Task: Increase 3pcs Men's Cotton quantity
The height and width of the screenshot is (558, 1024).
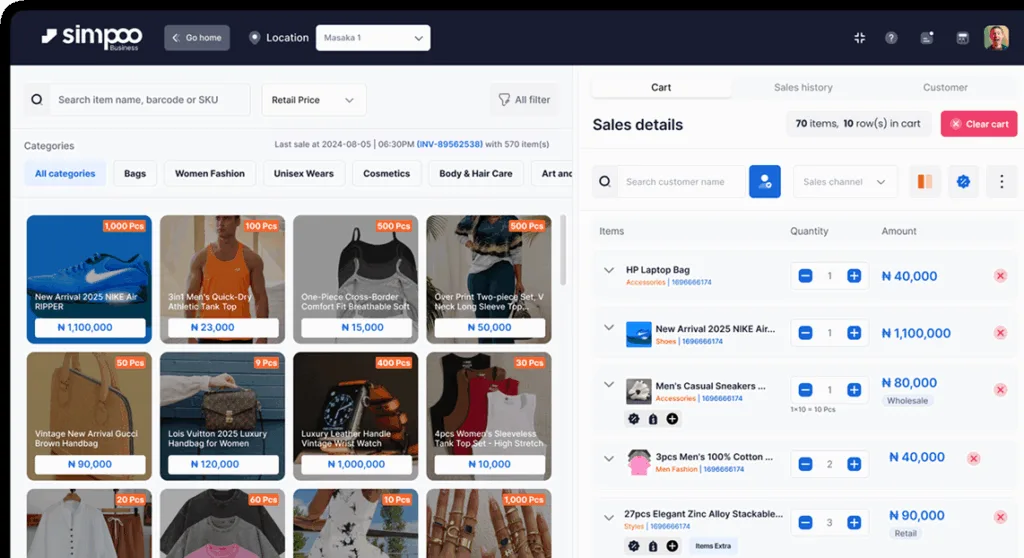Action: point(854,464)
